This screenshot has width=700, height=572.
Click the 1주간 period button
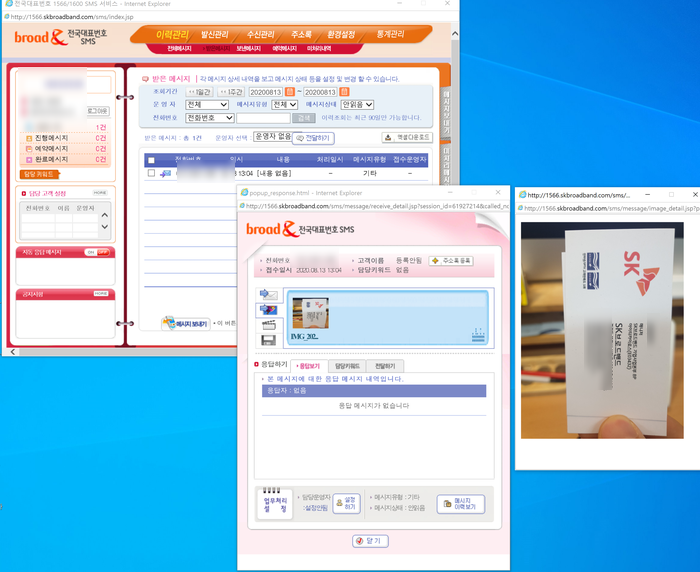(x=231, y=92)
